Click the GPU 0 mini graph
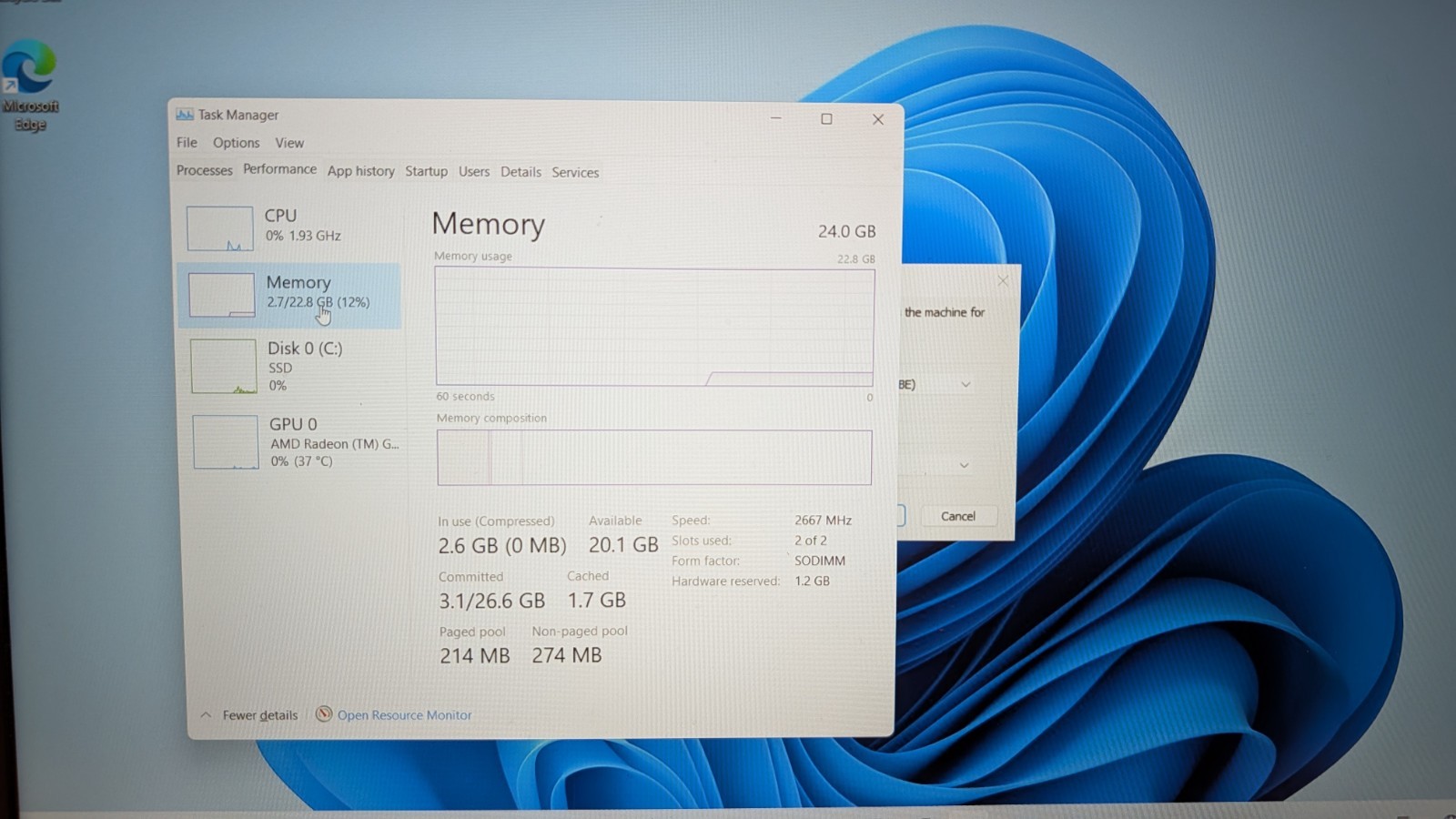Image resolution: width=1456 pixels, height=819 pixels. tap(225, 442)
